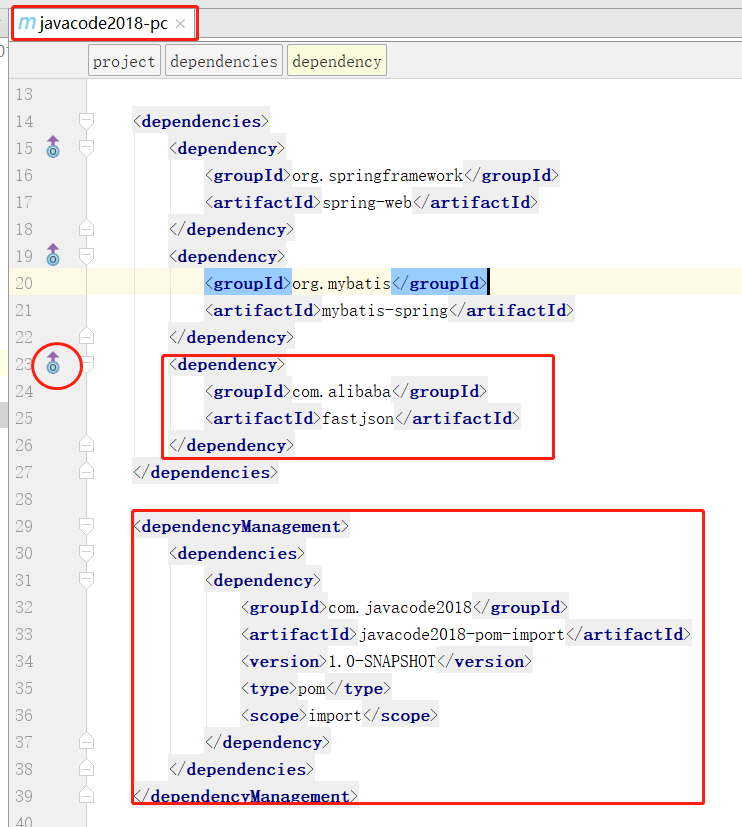
Task: Collapse the inner dependencies block at line 30
Action: point(86,553)
